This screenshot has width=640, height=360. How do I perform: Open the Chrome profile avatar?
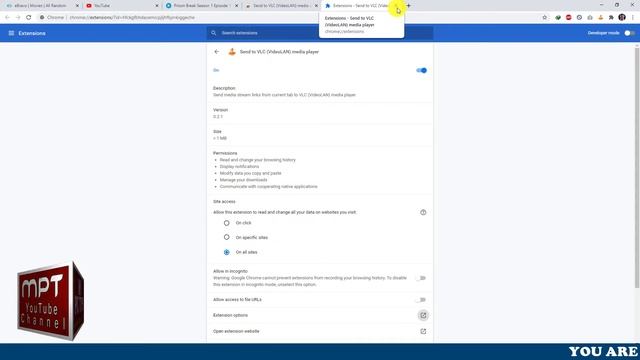622,18
